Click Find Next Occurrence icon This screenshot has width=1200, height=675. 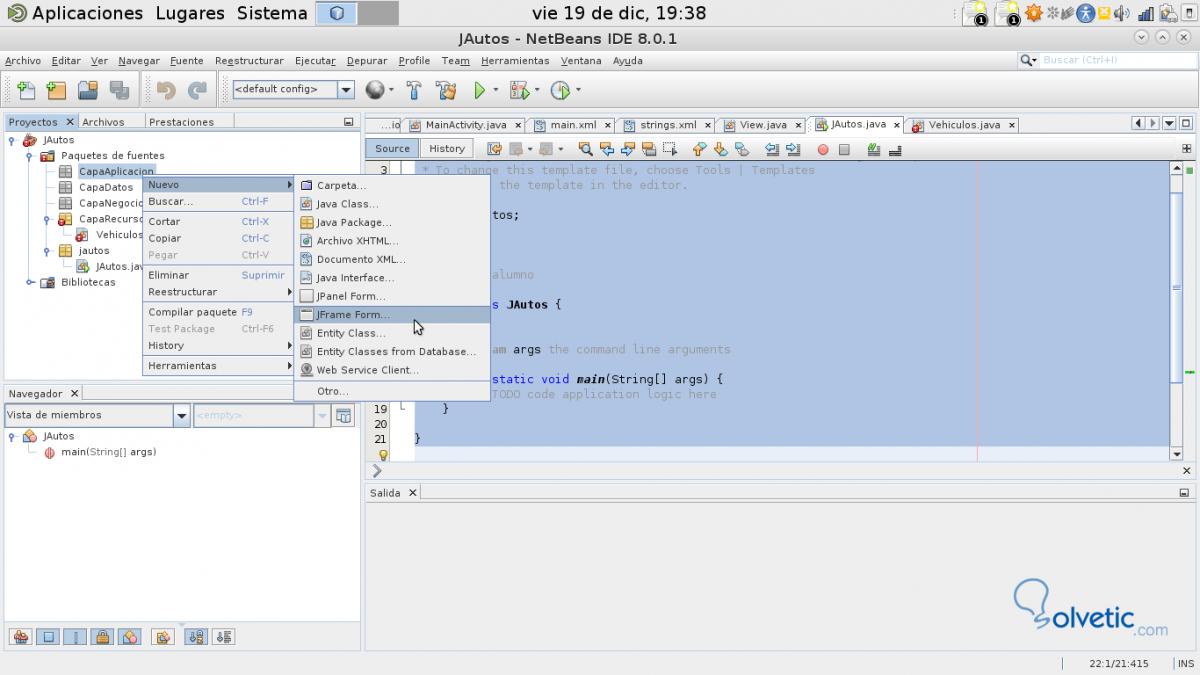tap(628, 149)
